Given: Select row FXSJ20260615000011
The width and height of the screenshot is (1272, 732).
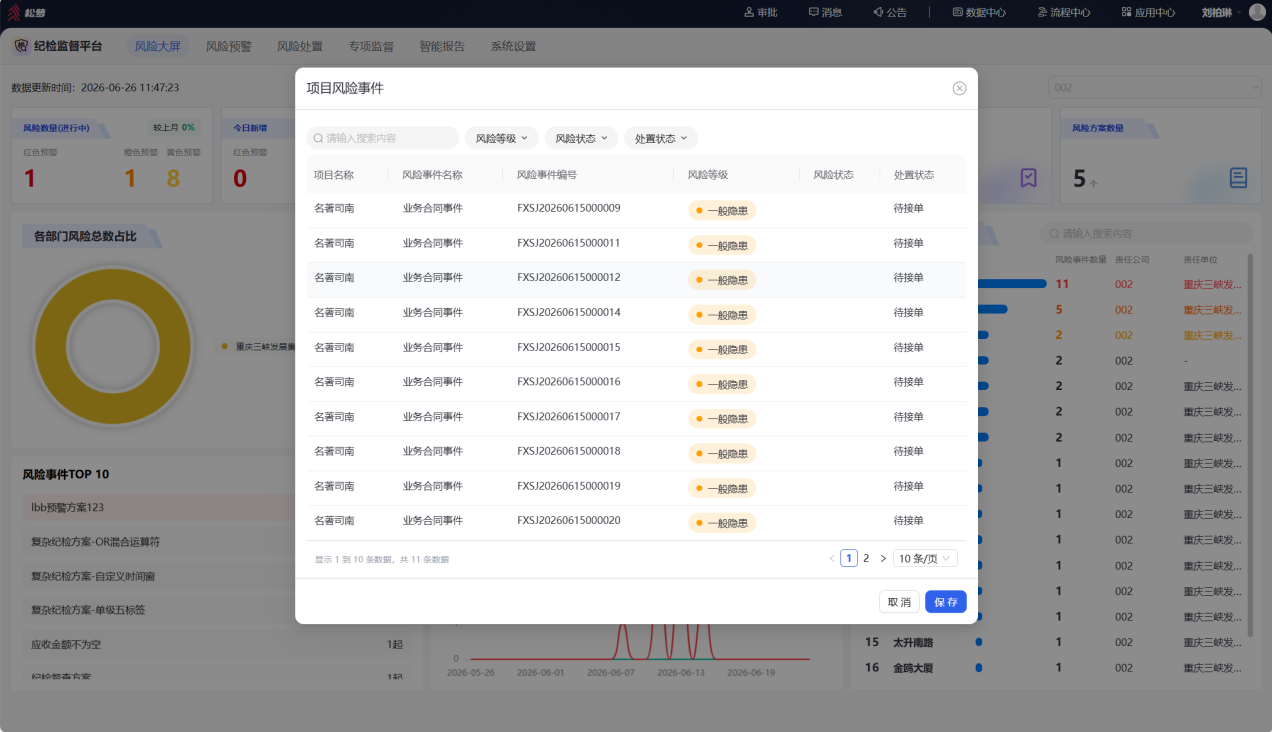Looking at the screenshot, I should click(636, 244).
